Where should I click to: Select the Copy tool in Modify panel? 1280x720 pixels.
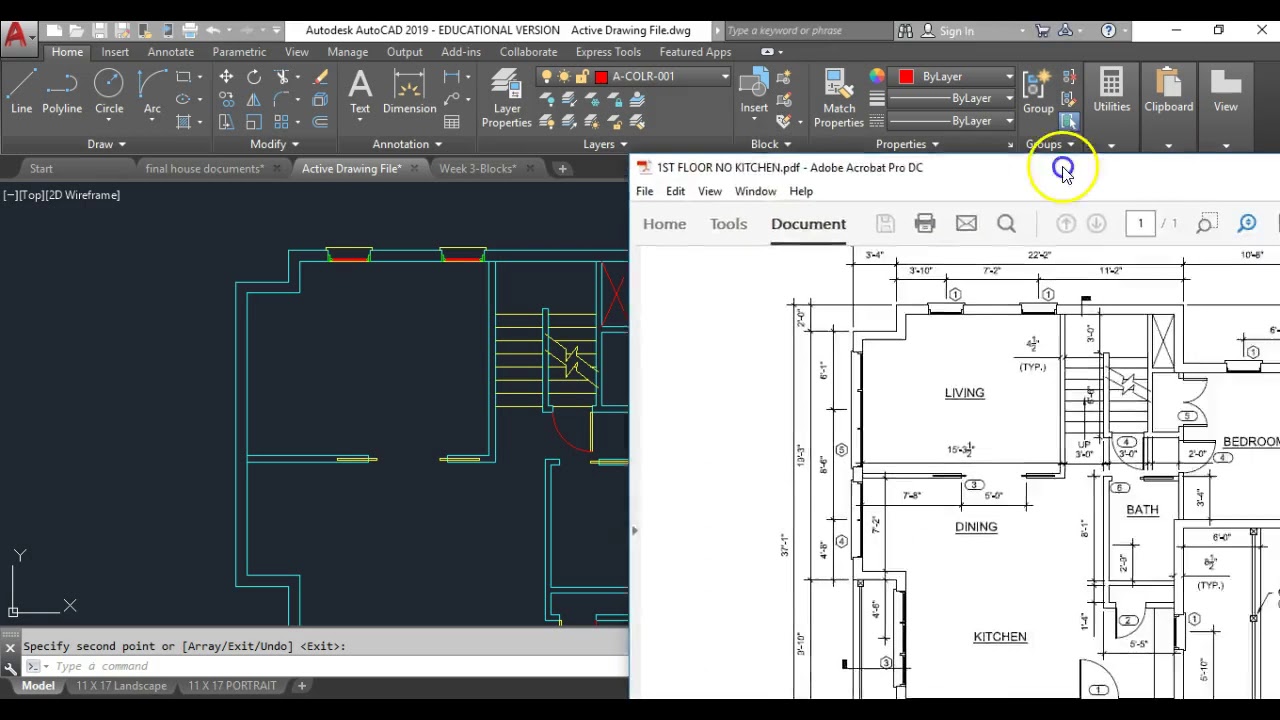tap(226, 99)
